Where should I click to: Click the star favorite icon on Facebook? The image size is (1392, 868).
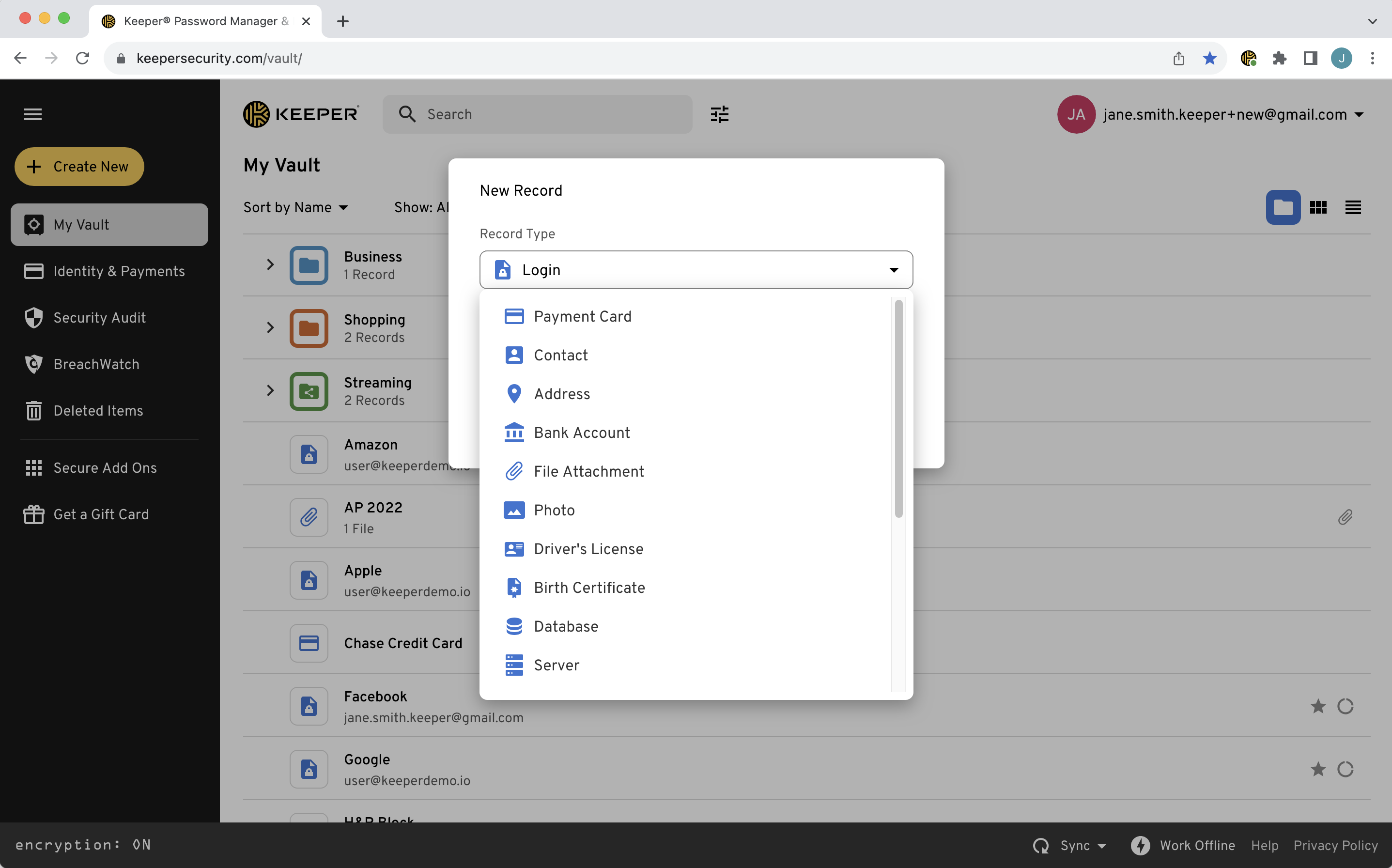[x=1318, y=706]
